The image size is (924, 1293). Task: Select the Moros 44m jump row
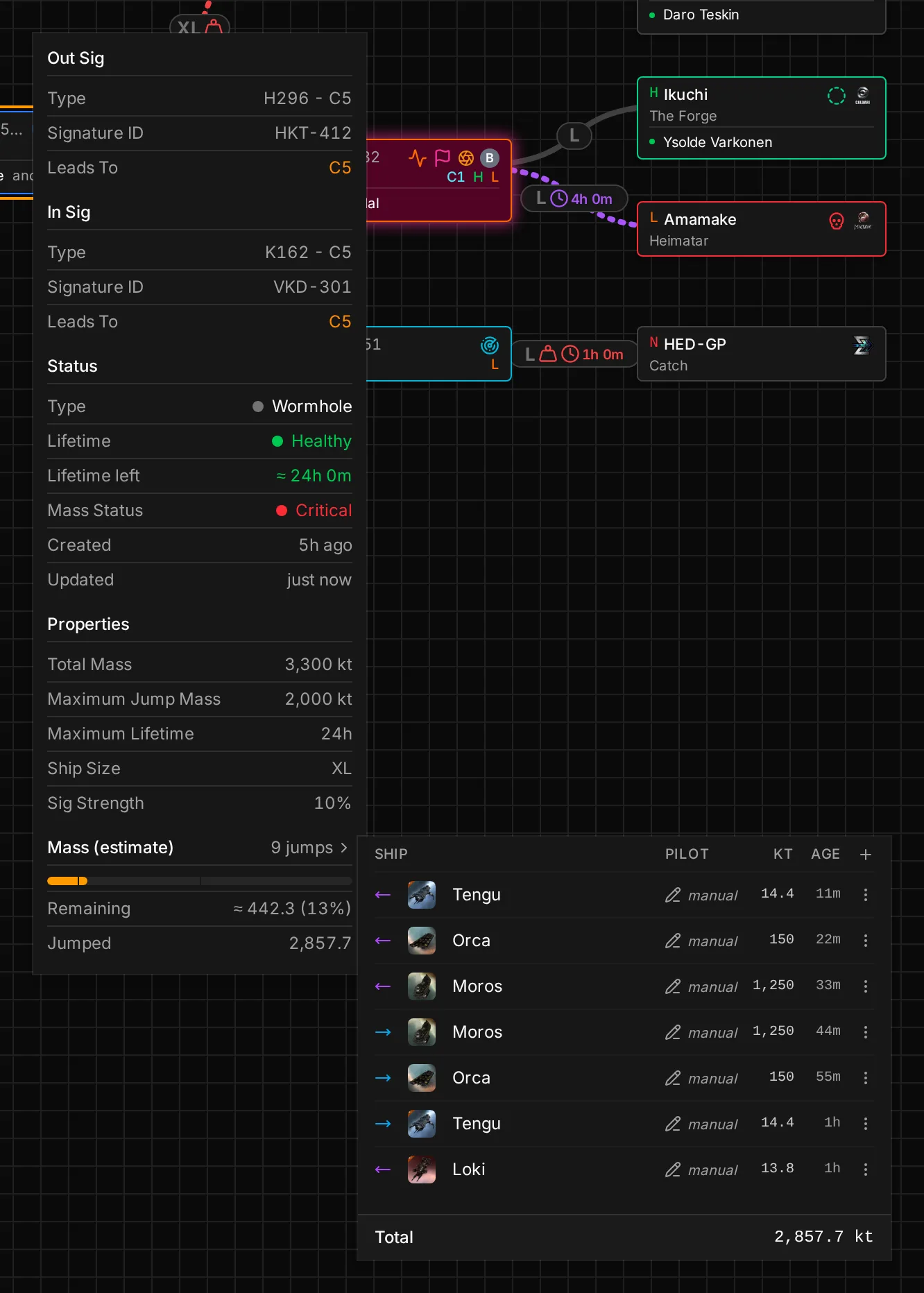(624, 1031)
